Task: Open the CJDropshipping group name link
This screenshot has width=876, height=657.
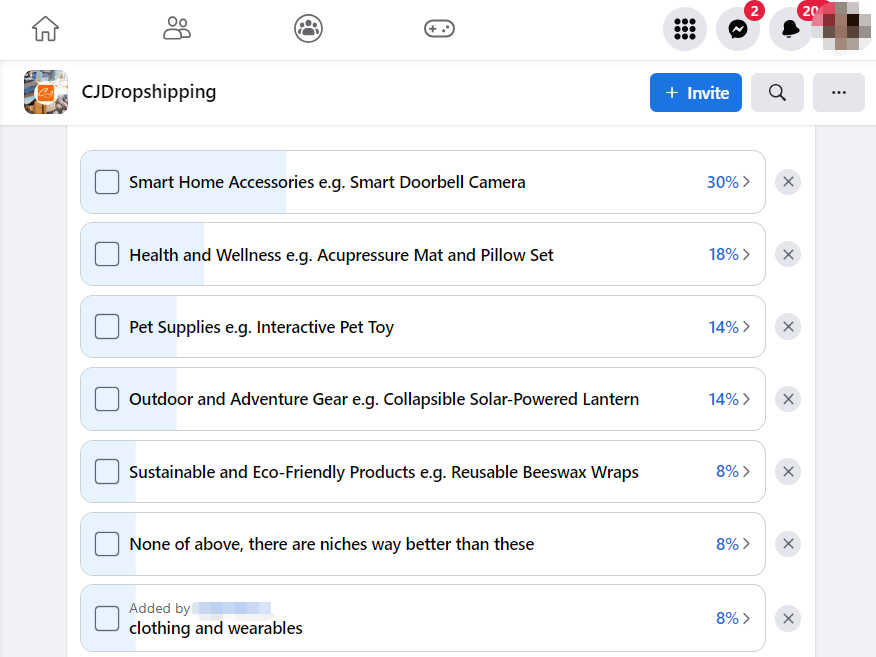Action: click(x=149, y=92)
